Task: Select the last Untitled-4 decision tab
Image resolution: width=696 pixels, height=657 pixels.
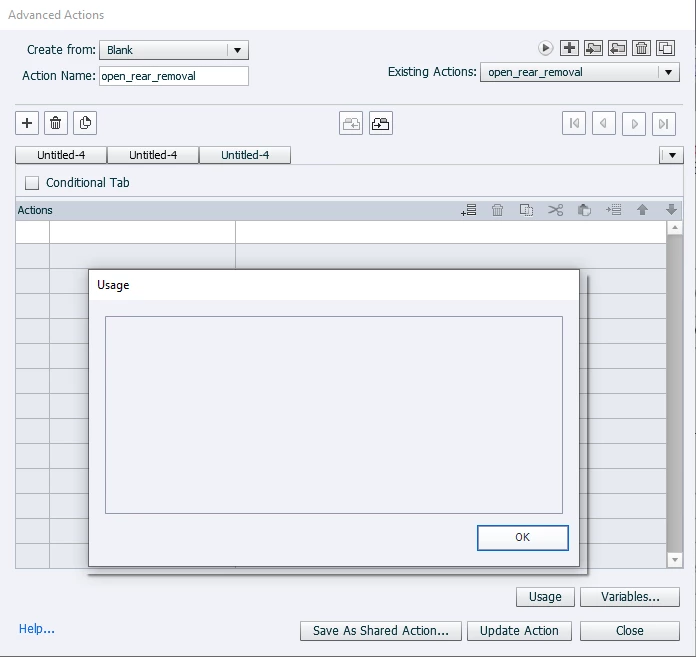Action: click(245, 155)
